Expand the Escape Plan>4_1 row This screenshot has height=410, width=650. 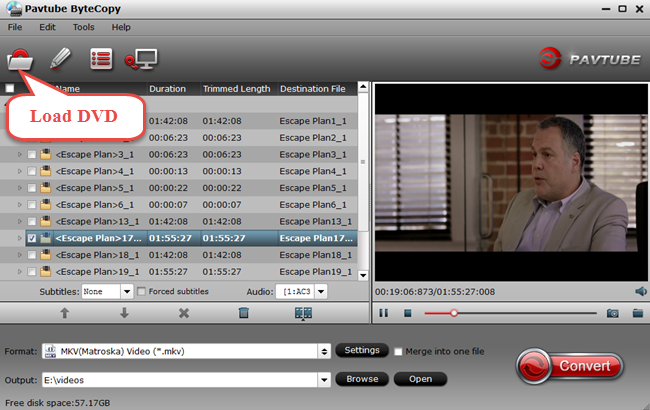point(19,171)
